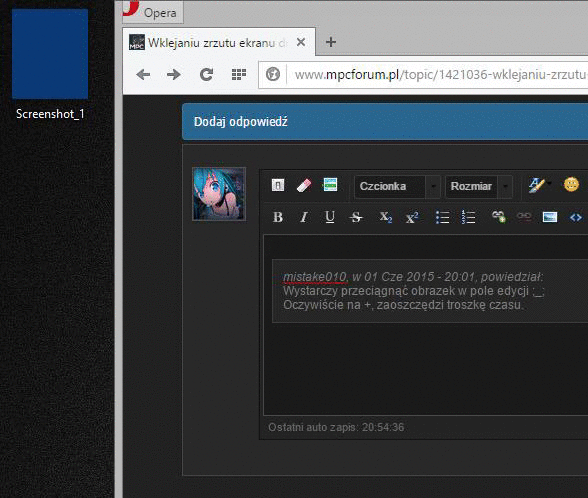Image resolution: width=588 pixels, height=498 pixels.
Task: Toggle the BBCode source mode icon
Action: click(x=278, y=185)
